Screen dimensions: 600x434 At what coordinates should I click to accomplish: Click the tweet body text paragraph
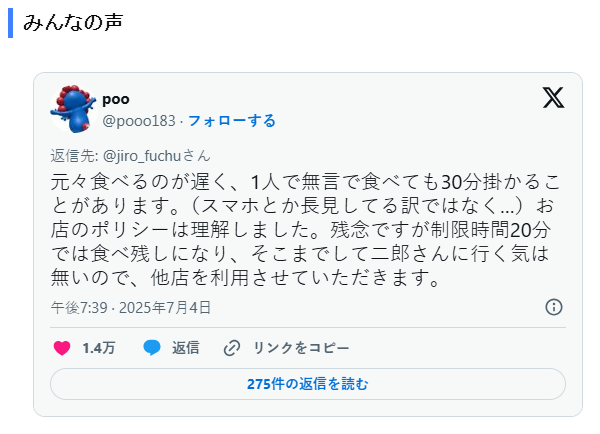tap(300, 228)
